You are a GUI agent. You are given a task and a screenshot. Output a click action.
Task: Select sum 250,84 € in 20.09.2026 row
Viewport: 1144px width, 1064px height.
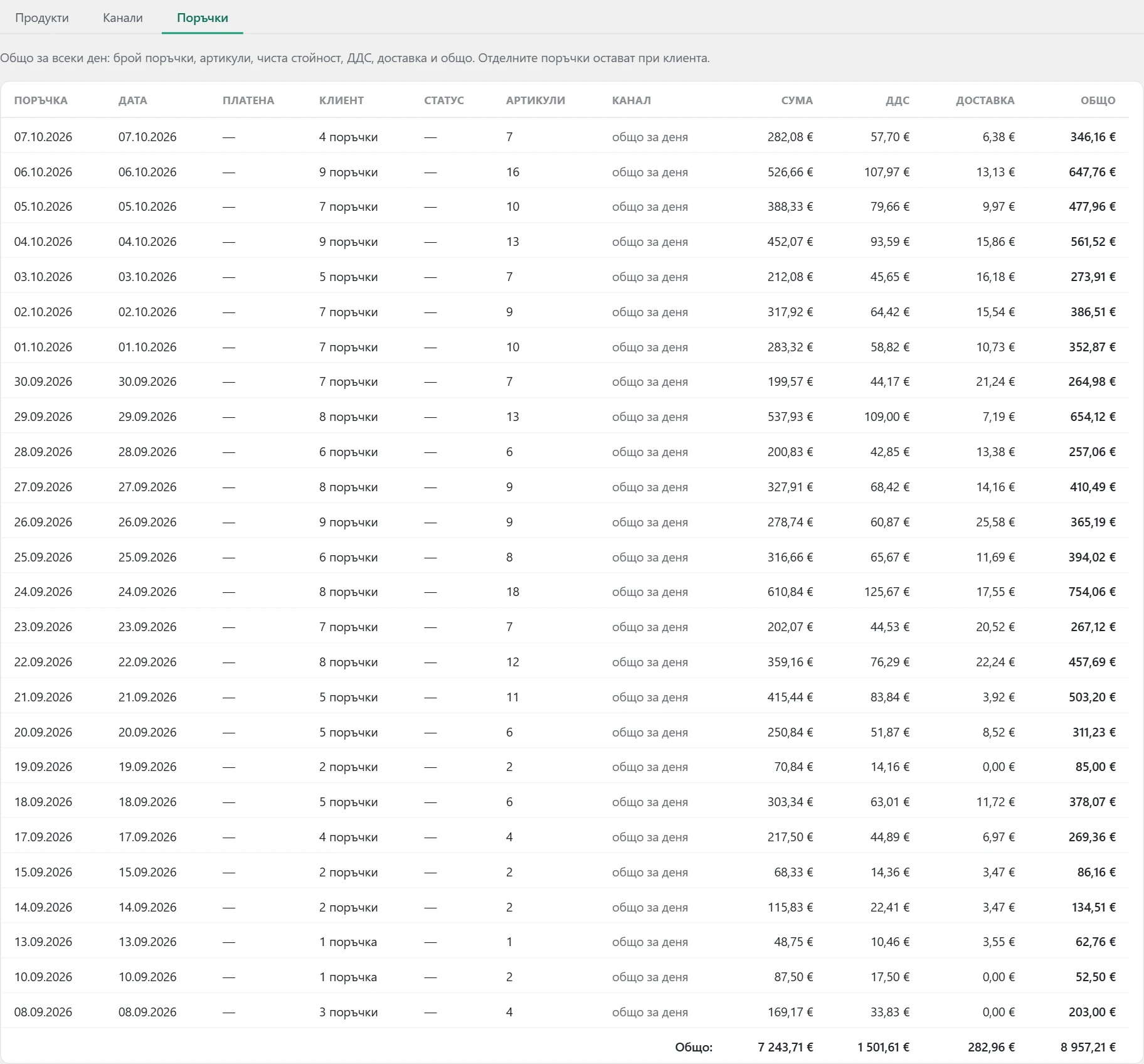point(790,732)
